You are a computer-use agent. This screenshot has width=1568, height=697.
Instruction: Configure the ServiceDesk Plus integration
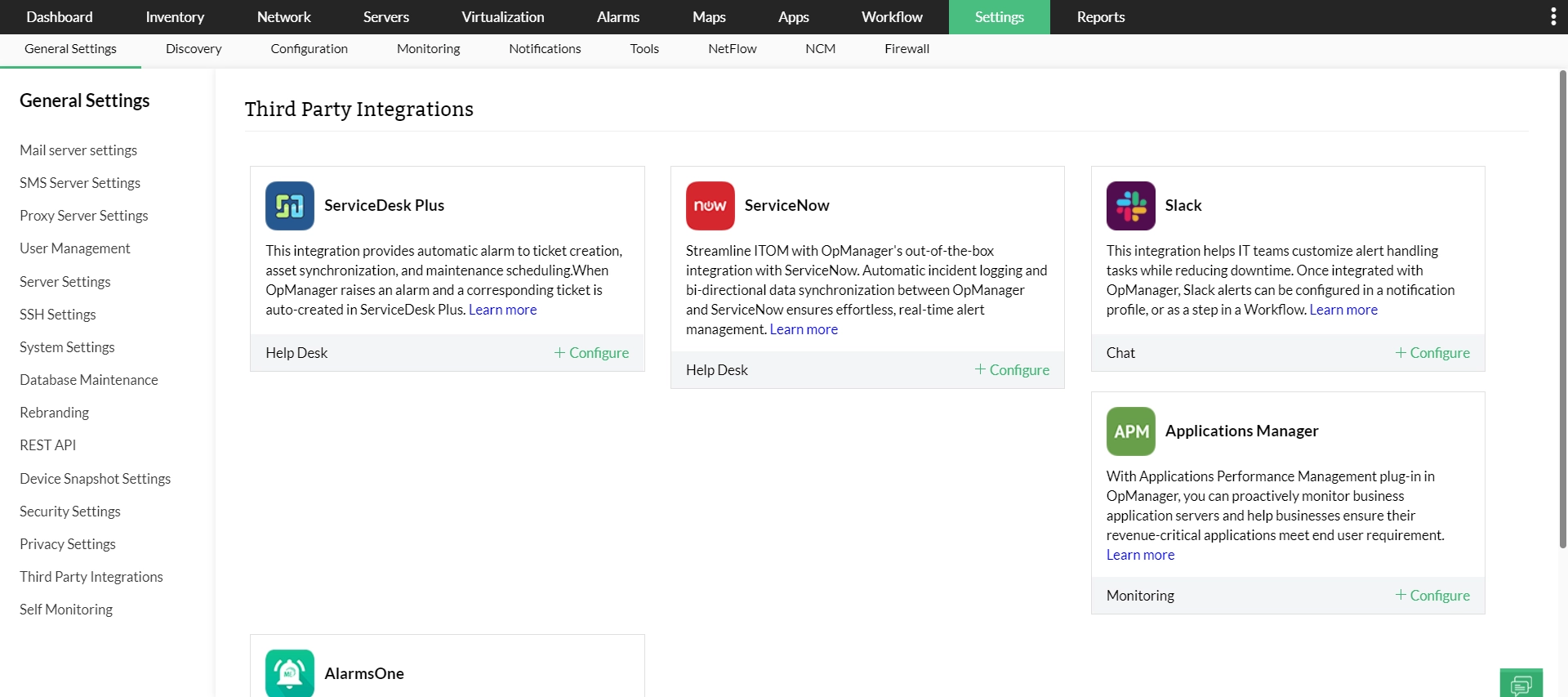coord(591,353)
